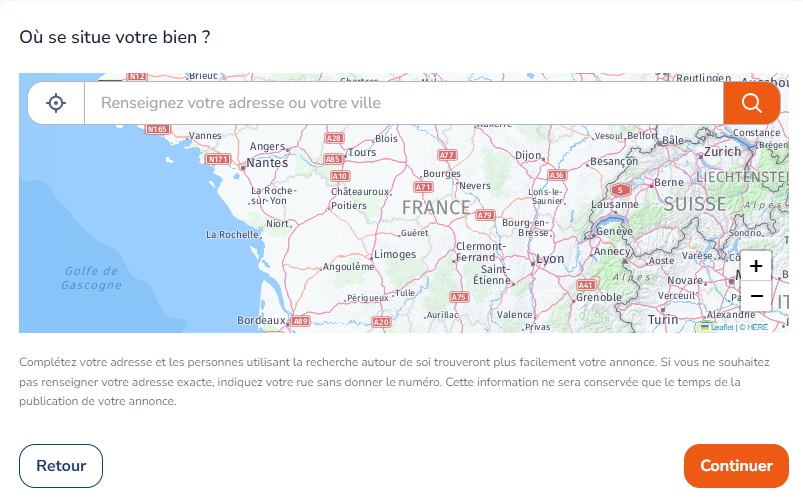Open the HERE copyright link

tap(756, 327)
